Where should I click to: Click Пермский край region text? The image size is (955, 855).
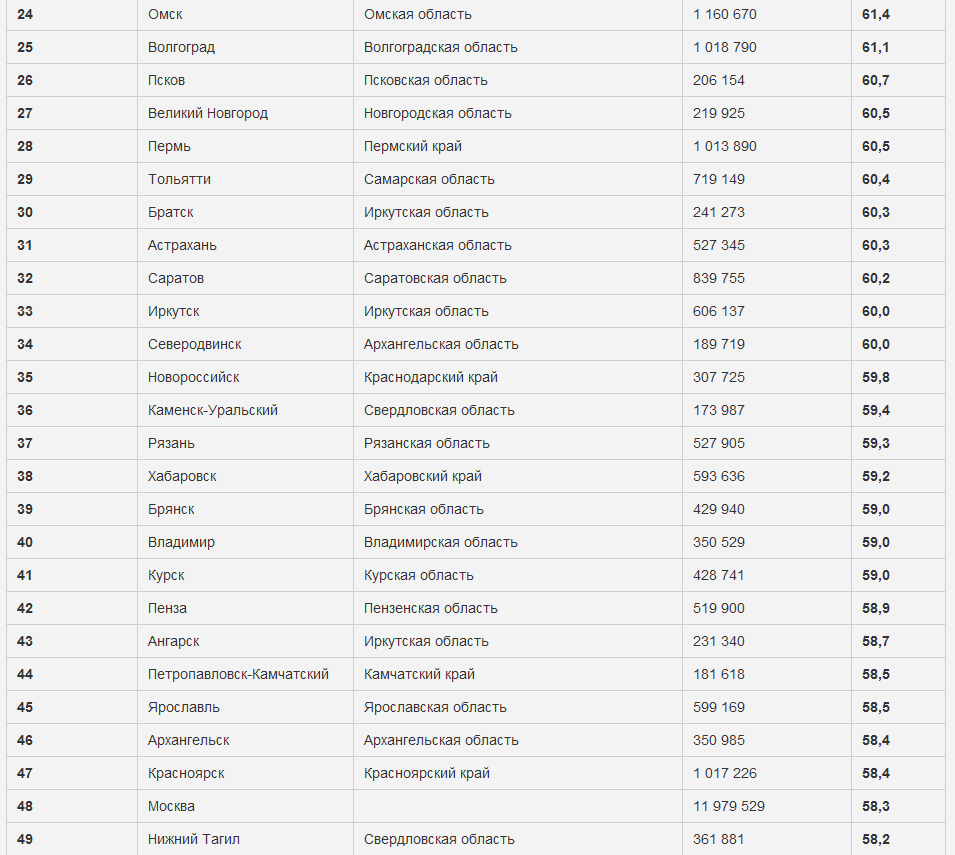tap(412, 146)
